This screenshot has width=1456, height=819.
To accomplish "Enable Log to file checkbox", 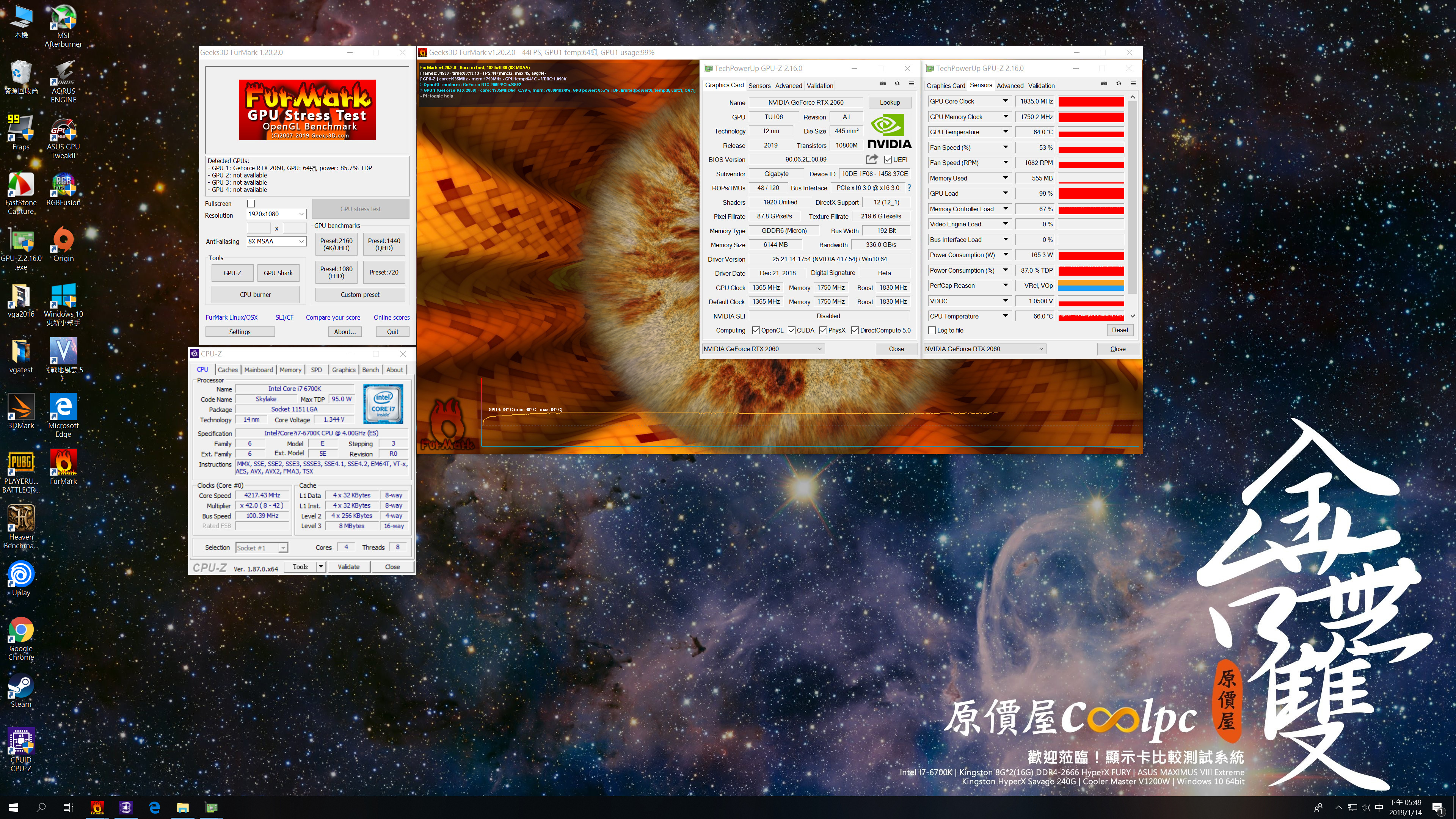I will point(932,330).
